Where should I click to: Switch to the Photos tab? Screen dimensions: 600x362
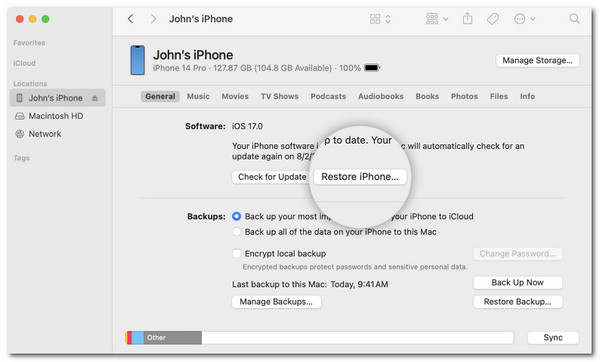click(x=464, y=96)
